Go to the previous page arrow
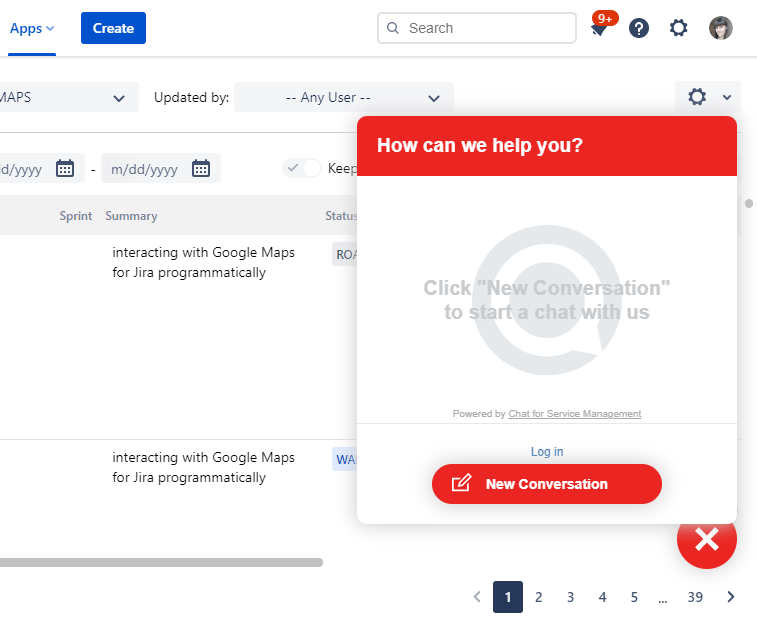This screenshot has height=624, width=757. (477, 597)
